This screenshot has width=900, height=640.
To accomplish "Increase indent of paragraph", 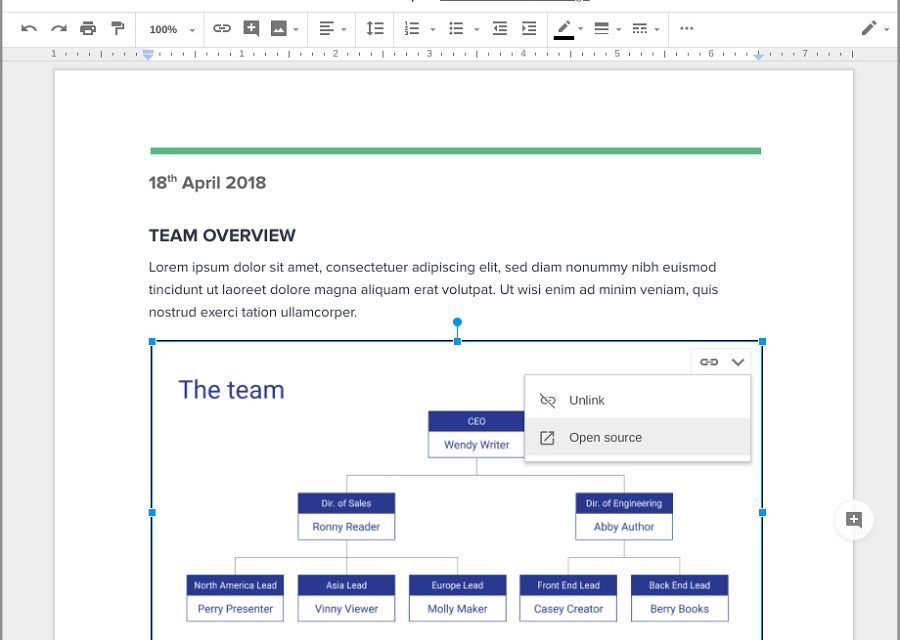I will [529, 28].
